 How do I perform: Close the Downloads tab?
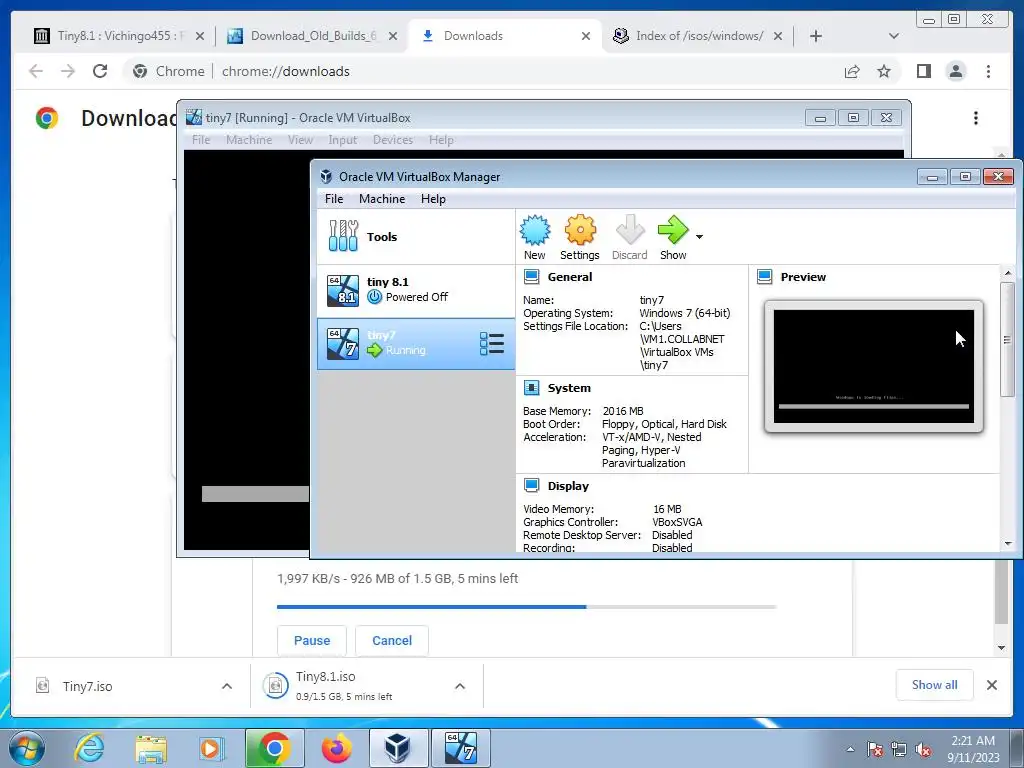pyautogui.click(x=586, y=36)
